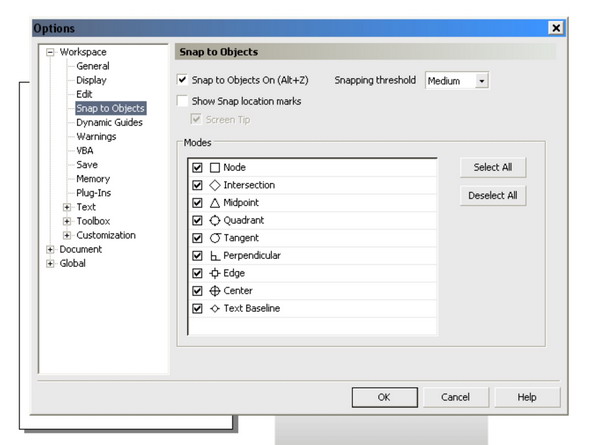Click the Text Baseline snap icon
Image resolution: width=600 pixels, height=445 pixels.
[215, 308]
